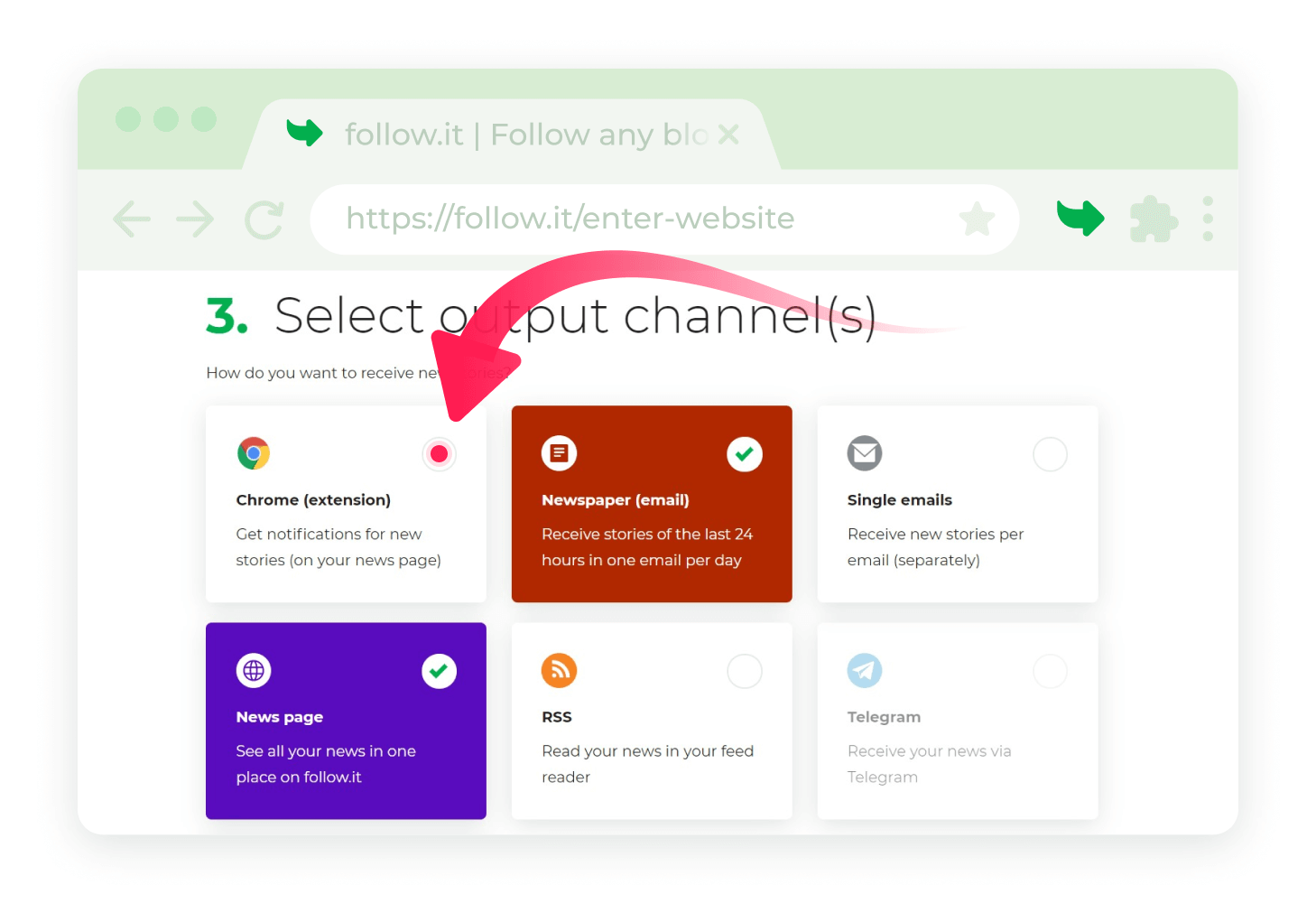Click the browser forward arrow
The height and width of the screenshot is (903, 1316).
195,219
